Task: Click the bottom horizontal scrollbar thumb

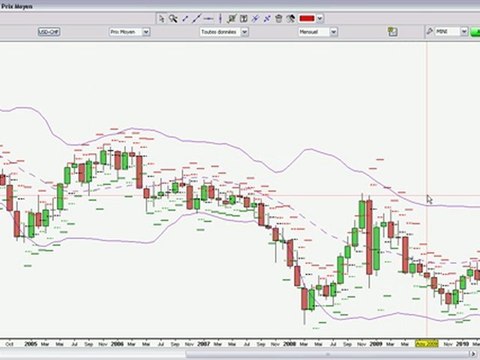Action: coord(327,354)
